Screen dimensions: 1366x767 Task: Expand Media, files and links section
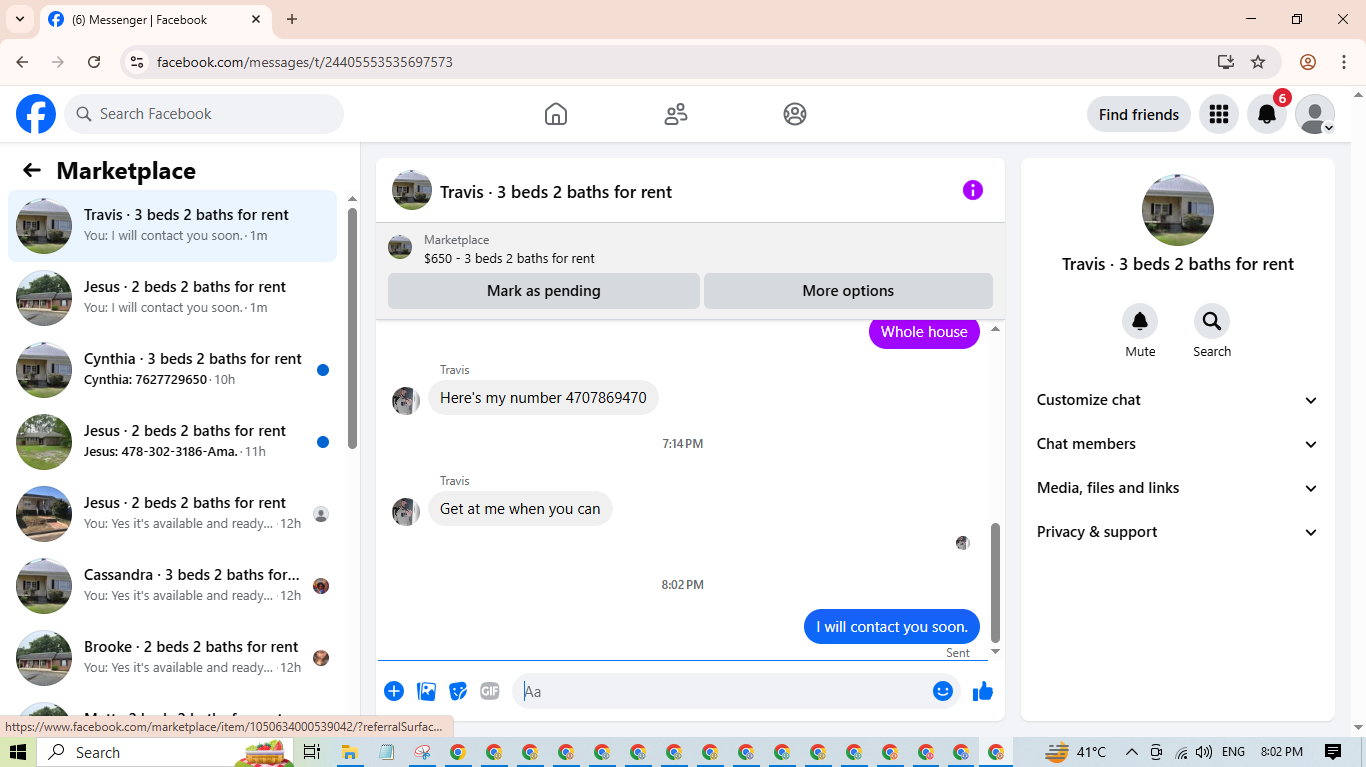tap(1178, 488)
